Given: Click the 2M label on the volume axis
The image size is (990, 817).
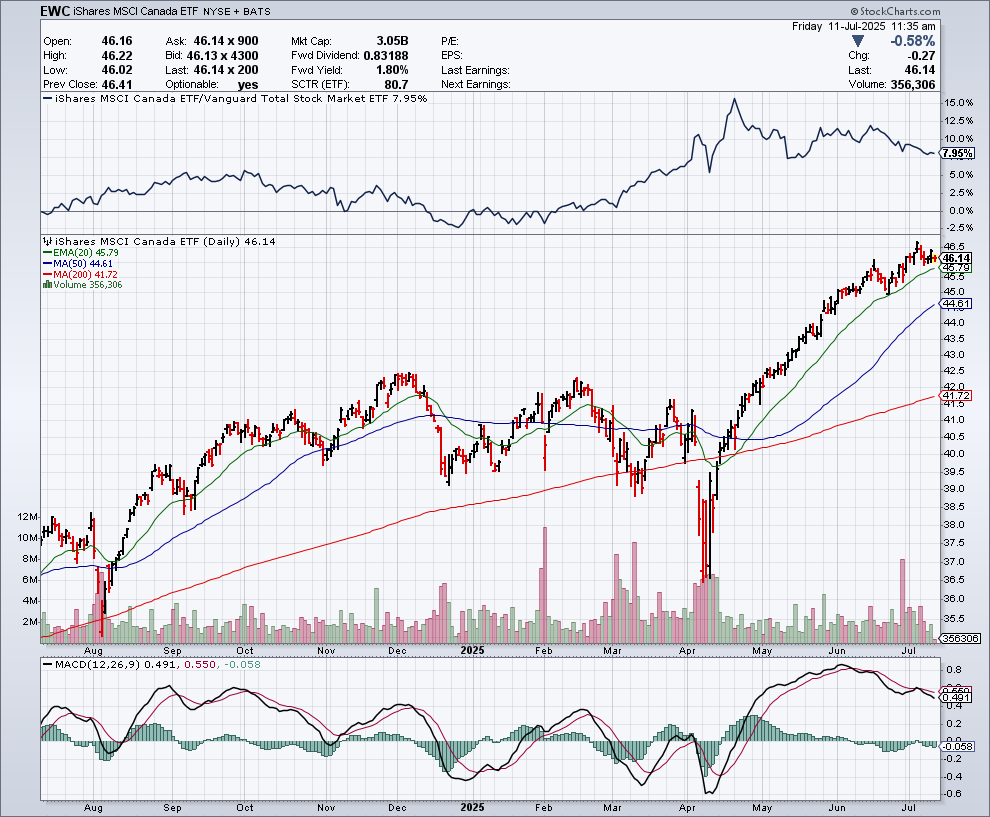Looking at the screenshot, I should pyautogui.click(x=30, y=622).
